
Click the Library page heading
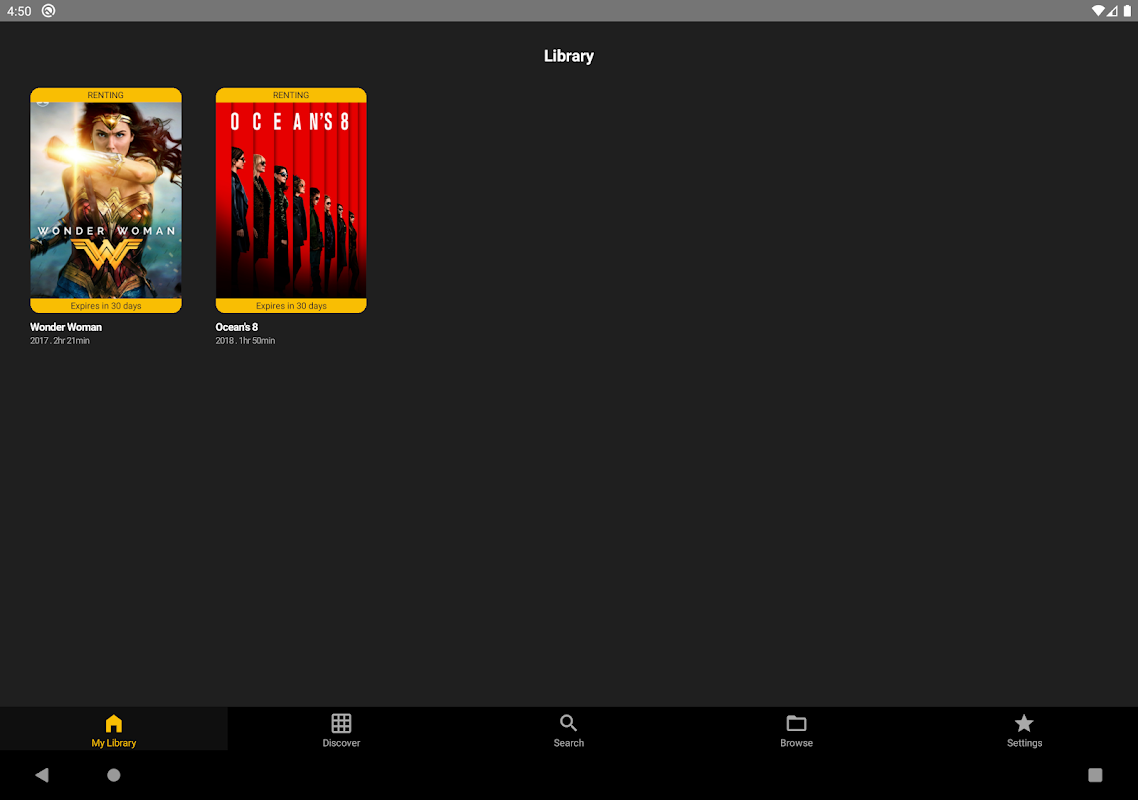pyautogui.click(x=569, y=56)
